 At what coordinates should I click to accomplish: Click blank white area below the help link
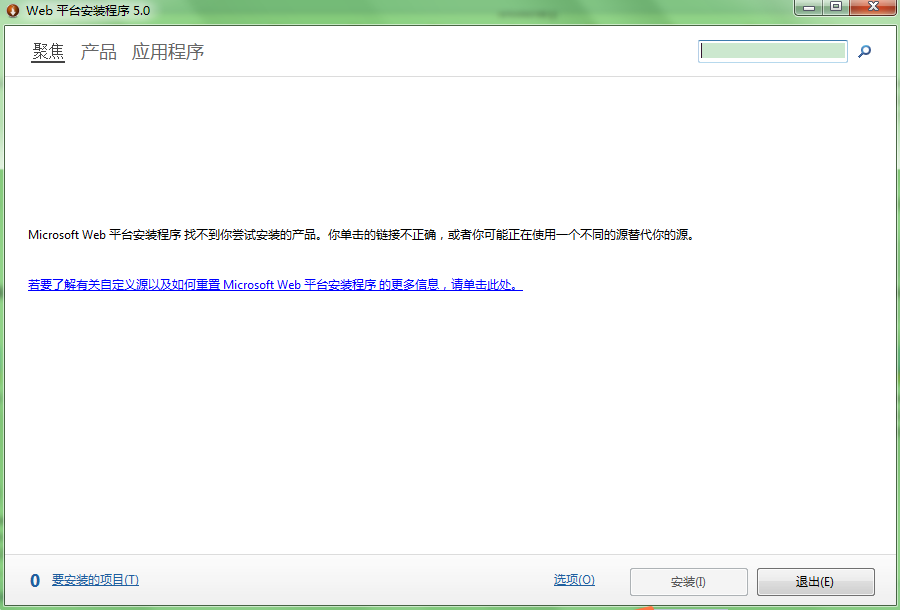point(450,420)
